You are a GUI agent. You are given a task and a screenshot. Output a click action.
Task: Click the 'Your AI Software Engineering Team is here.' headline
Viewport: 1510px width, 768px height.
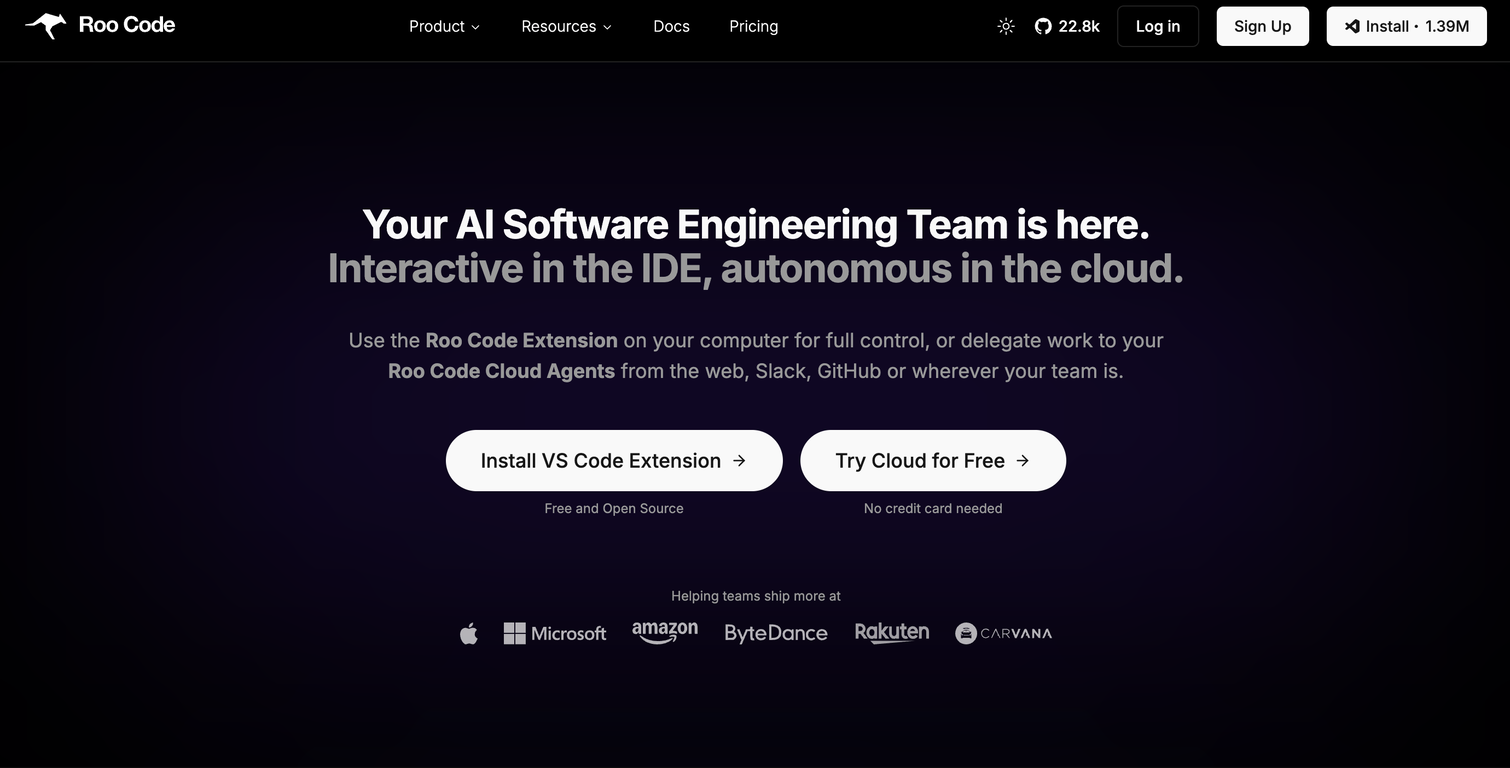[x=756, y=224]
